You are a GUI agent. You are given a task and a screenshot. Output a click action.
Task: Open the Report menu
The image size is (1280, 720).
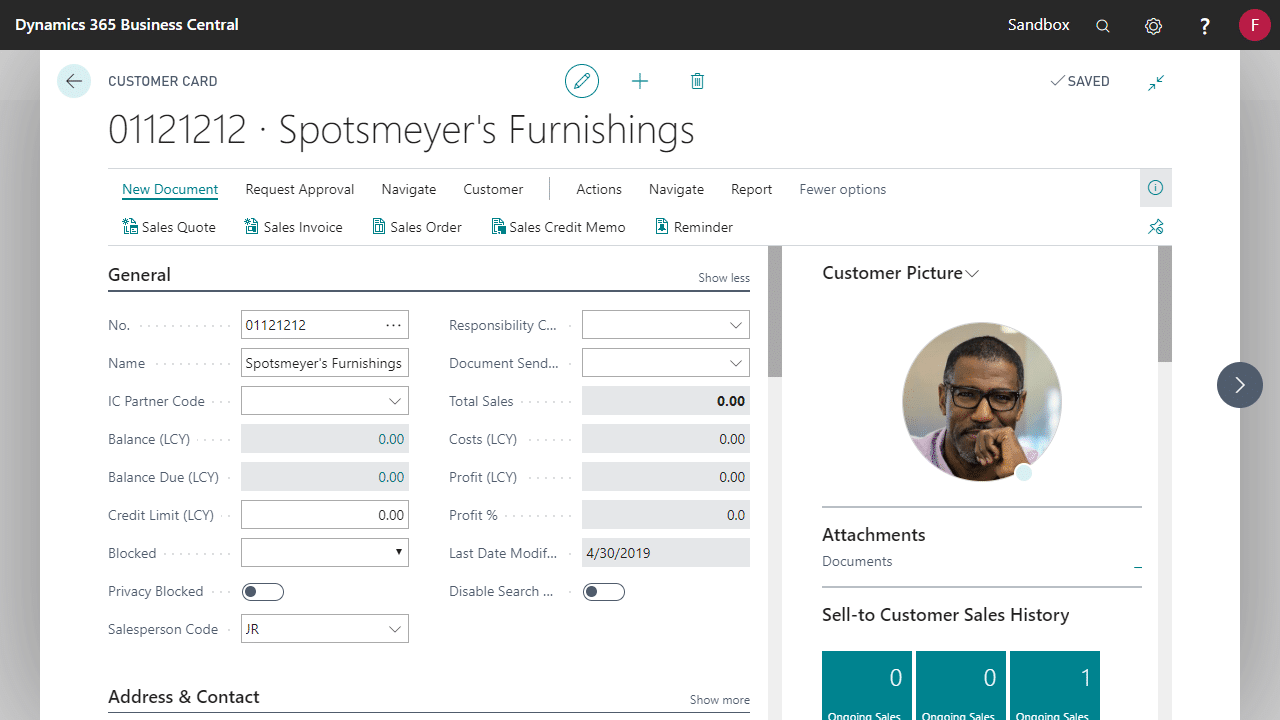coord(751,189)
